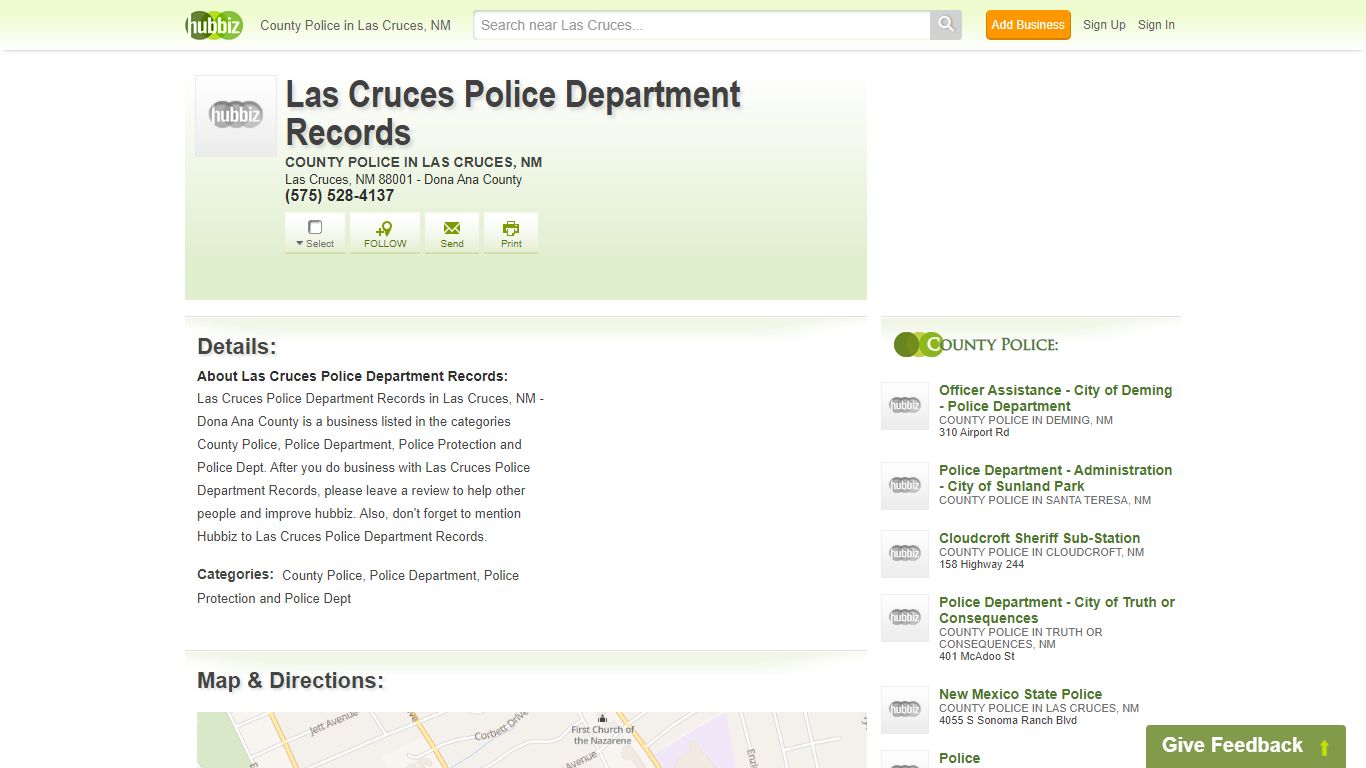
Task: Open New Mexico State Police link
Action: click(1020, 694)
